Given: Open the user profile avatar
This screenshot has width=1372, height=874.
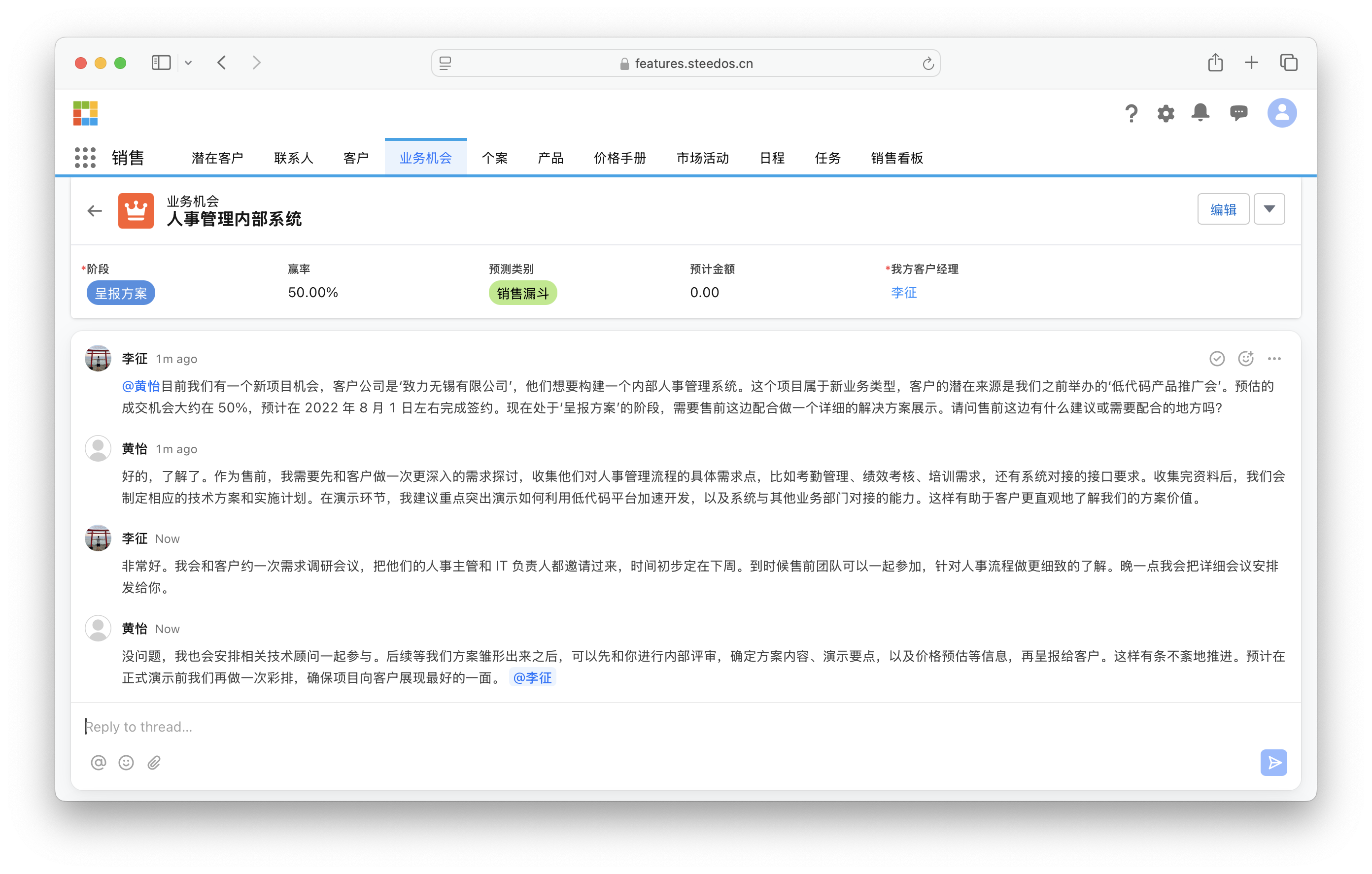Looking at the screenshot, I should [x=1281, y=113].
